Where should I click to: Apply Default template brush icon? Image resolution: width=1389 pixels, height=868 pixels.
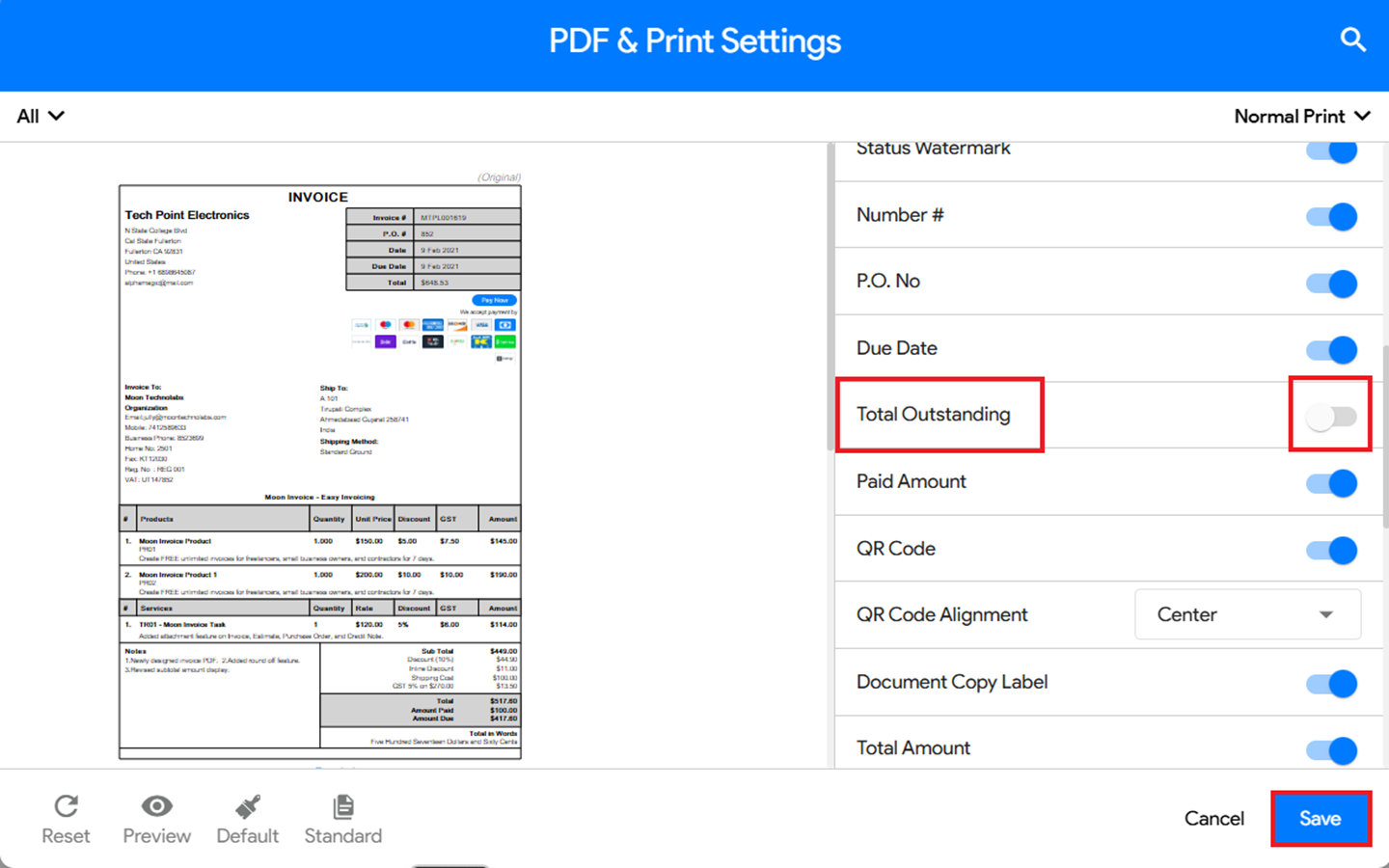247,806
